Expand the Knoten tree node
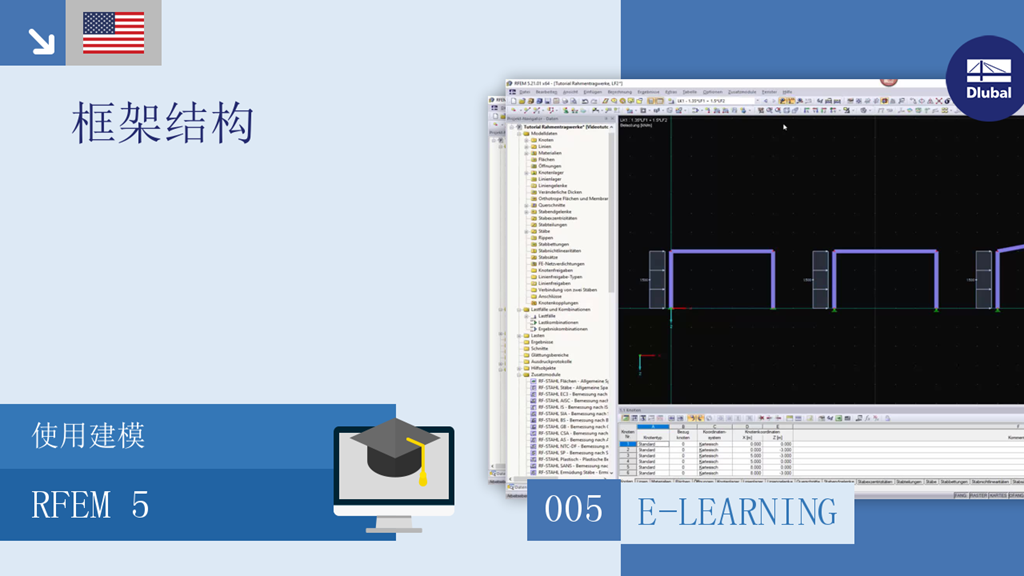The image size is (1024, 576). coord(526,140)
